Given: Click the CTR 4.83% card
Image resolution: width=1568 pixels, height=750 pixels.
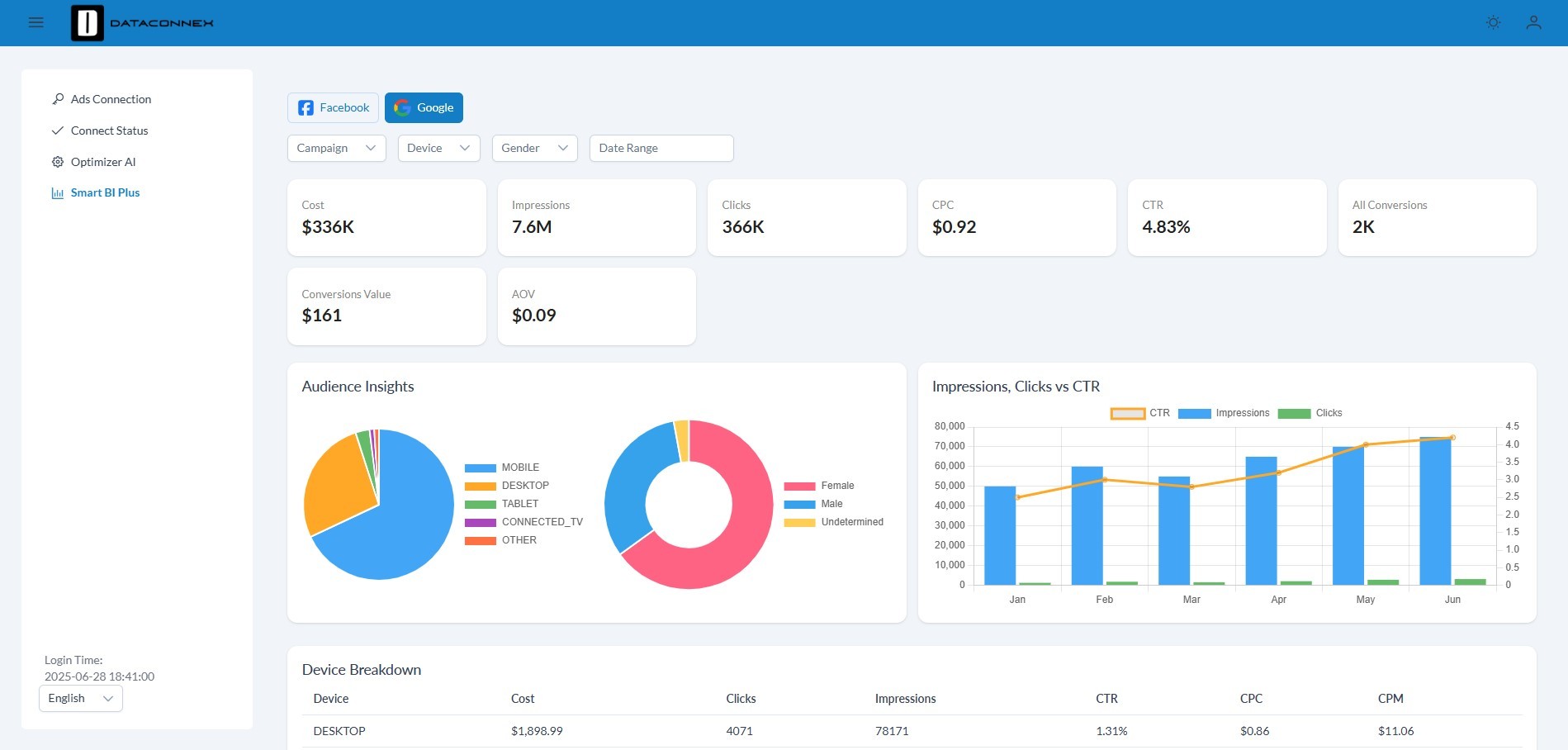Looking at the screenshot, I should coord(1227,217).
